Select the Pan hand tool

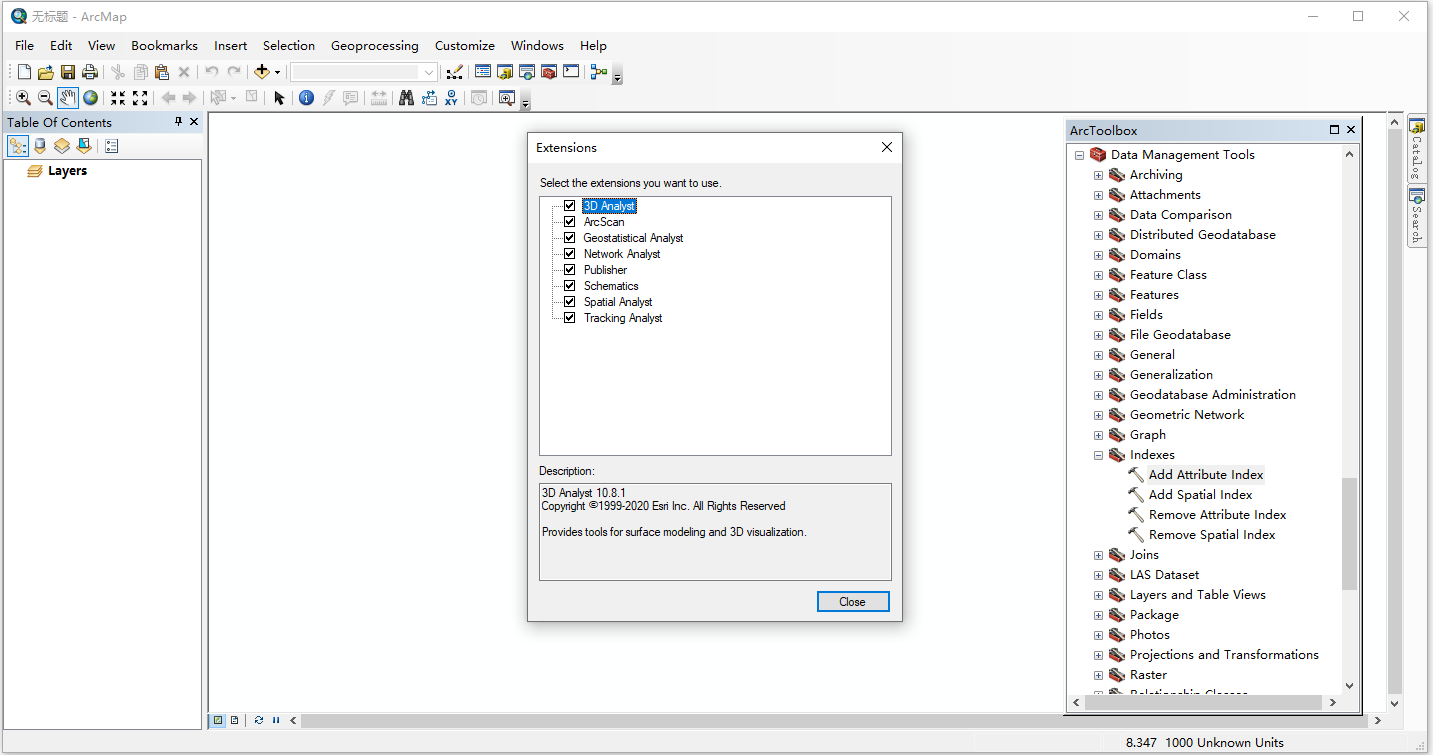[68, 98]
